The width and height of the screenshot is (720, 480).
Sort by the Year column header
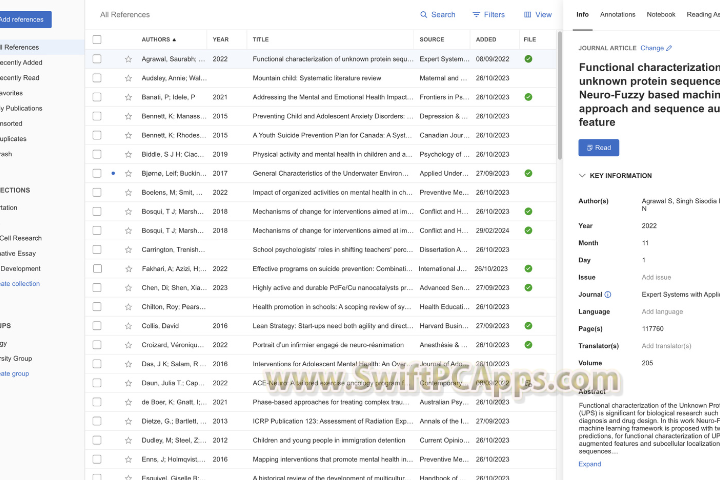220,40
